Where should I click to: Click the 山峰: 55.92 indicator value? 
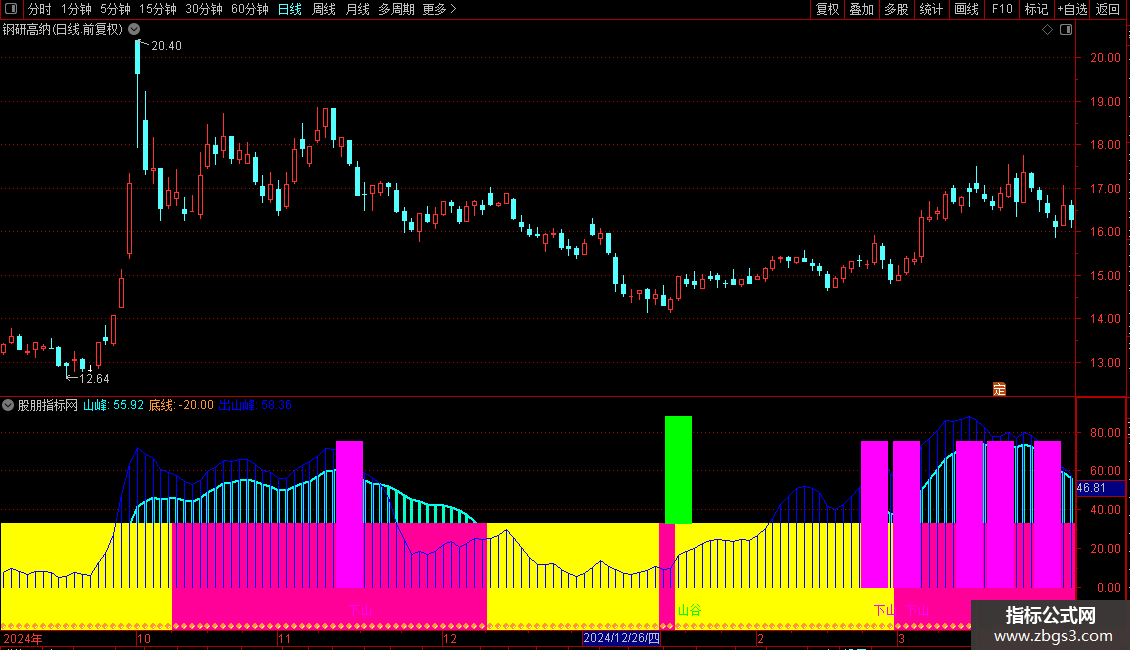(x=113, y=405)
